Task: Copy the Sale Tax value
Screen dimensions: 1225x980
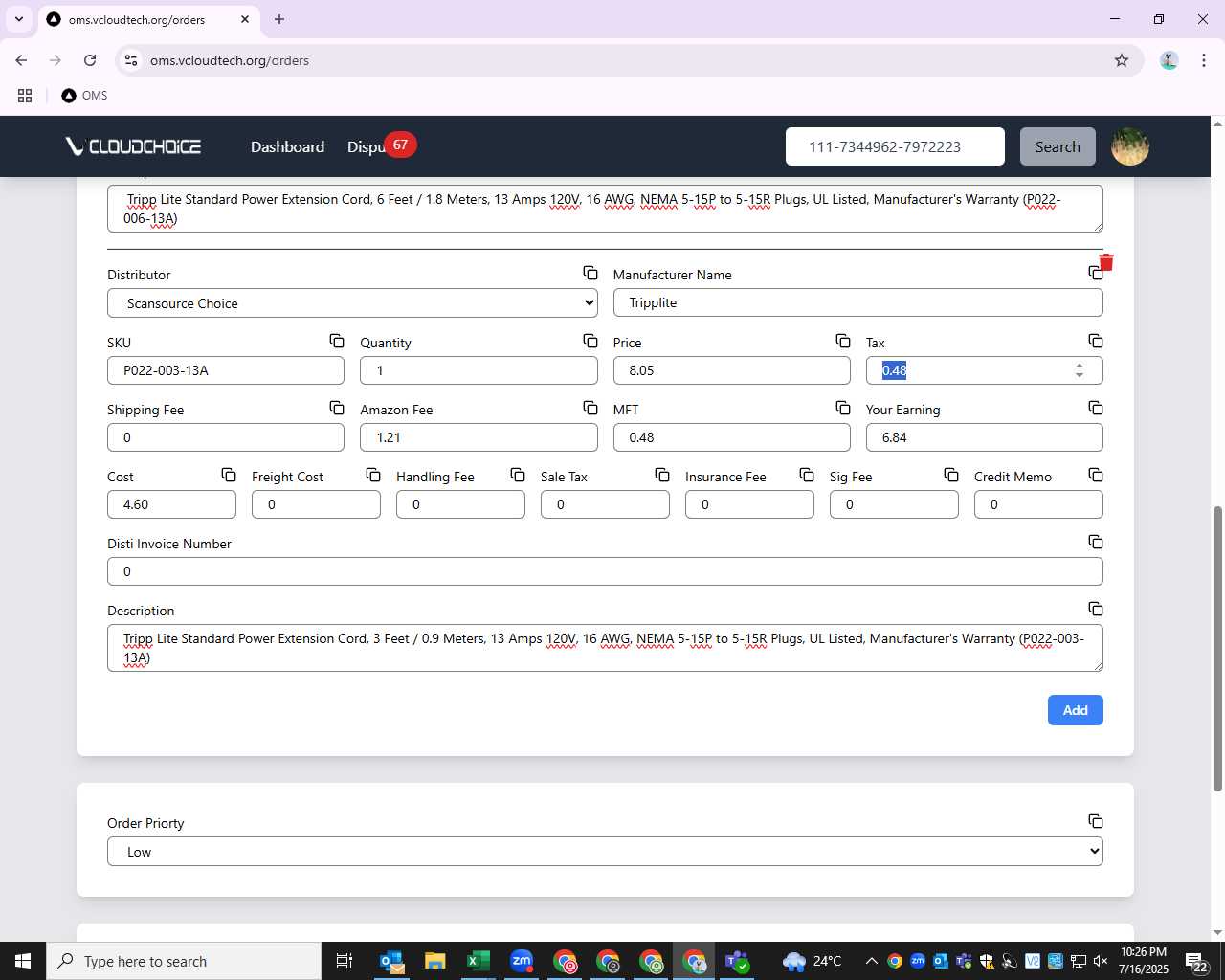Action: (x=662, y=475)
